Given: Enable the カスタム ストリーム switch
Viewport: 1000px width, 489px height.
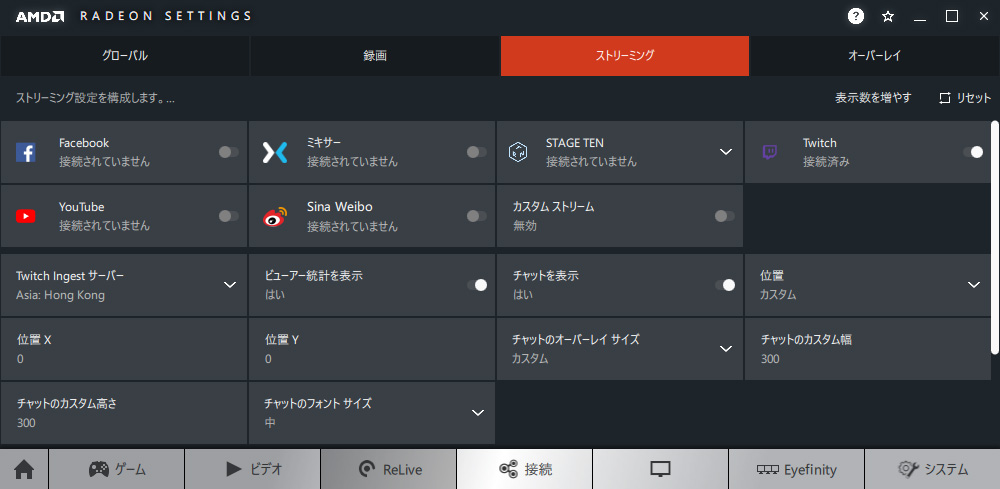Looking at the screenshot, I should pos(724,216).
